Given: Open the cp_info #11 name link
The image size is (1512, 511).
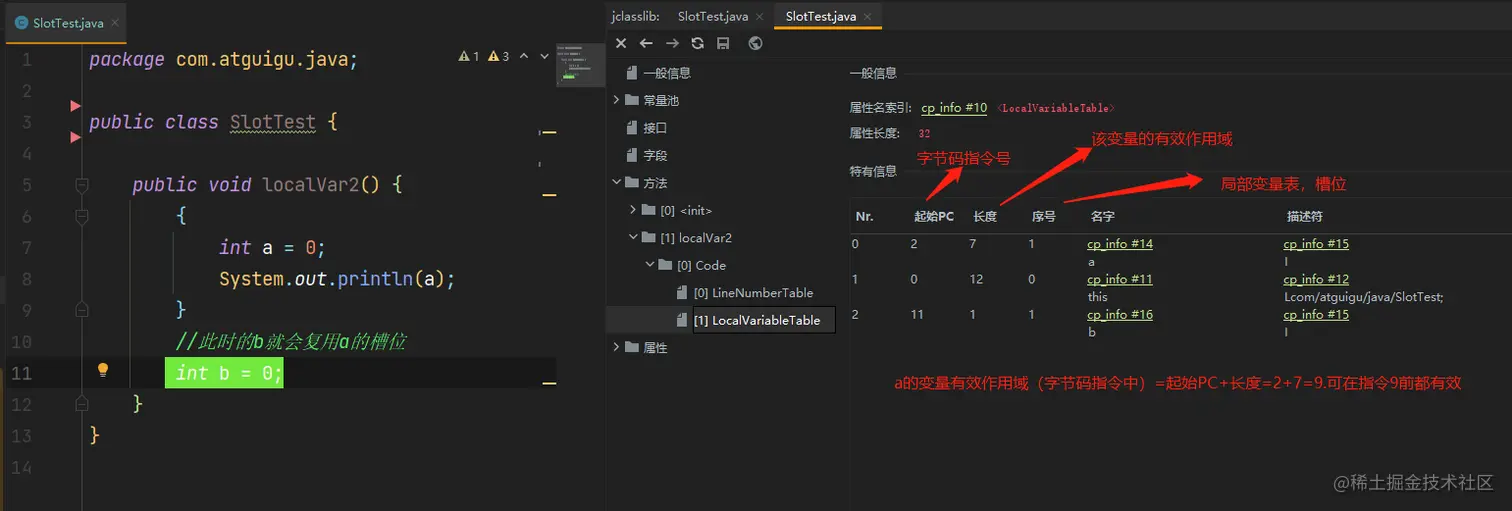Looking at the screenshot, I should tap(1120, 279).
